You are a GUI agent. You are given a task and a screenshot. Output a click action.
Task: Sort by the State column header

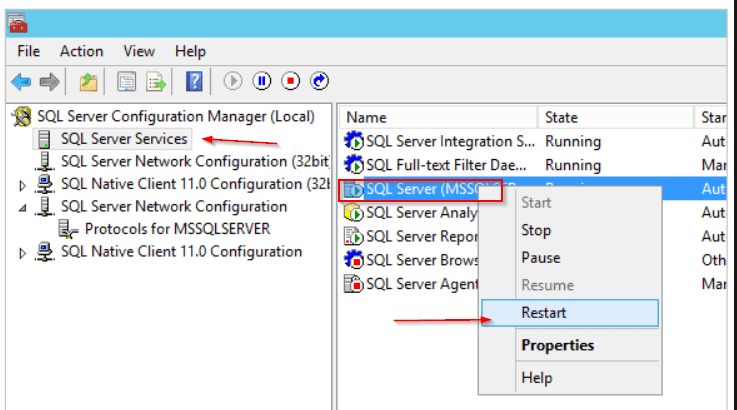coord(616,117)
